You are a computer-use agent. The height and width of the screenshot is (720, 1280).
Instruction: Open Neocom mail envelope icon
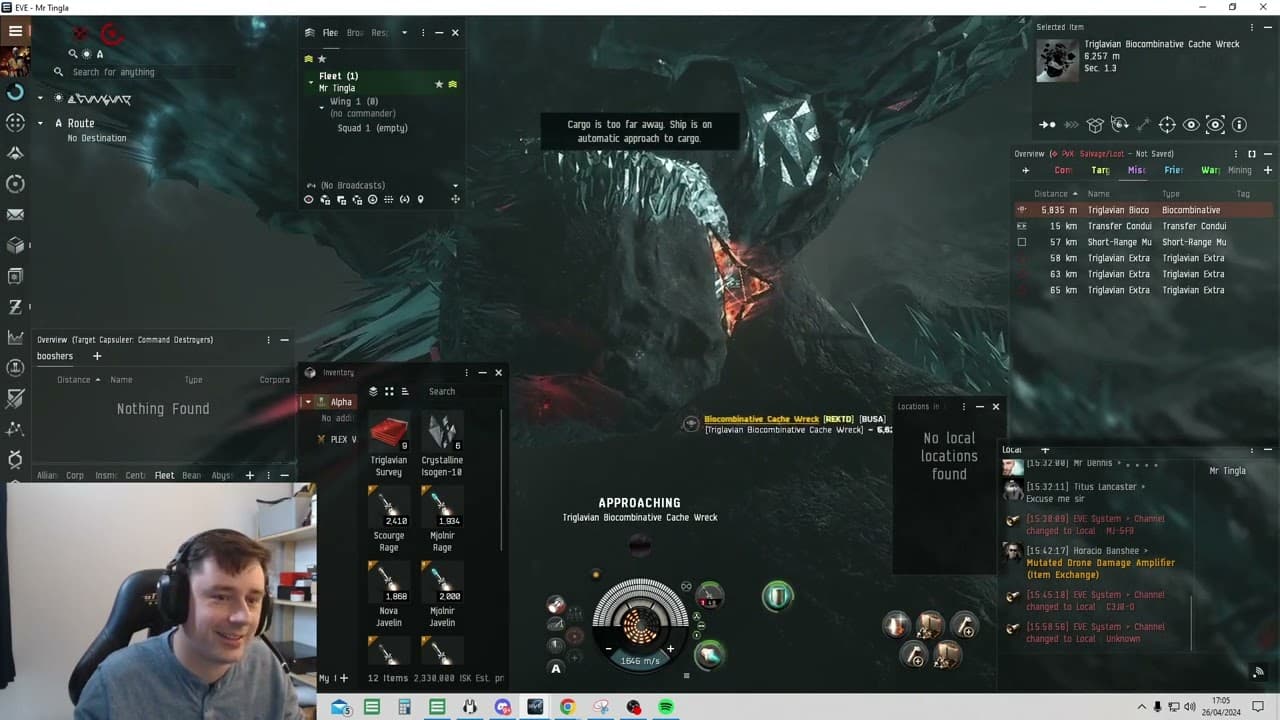point(15,214)
